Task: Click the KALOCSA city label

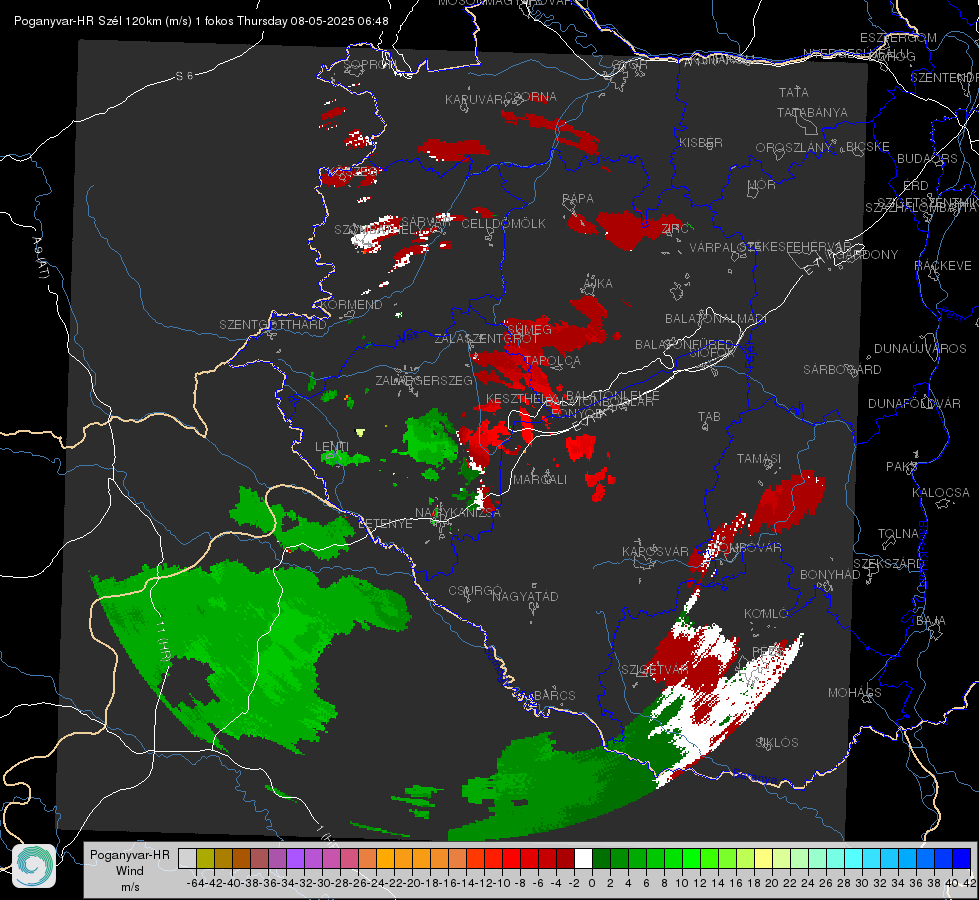Action: (941, 493)
